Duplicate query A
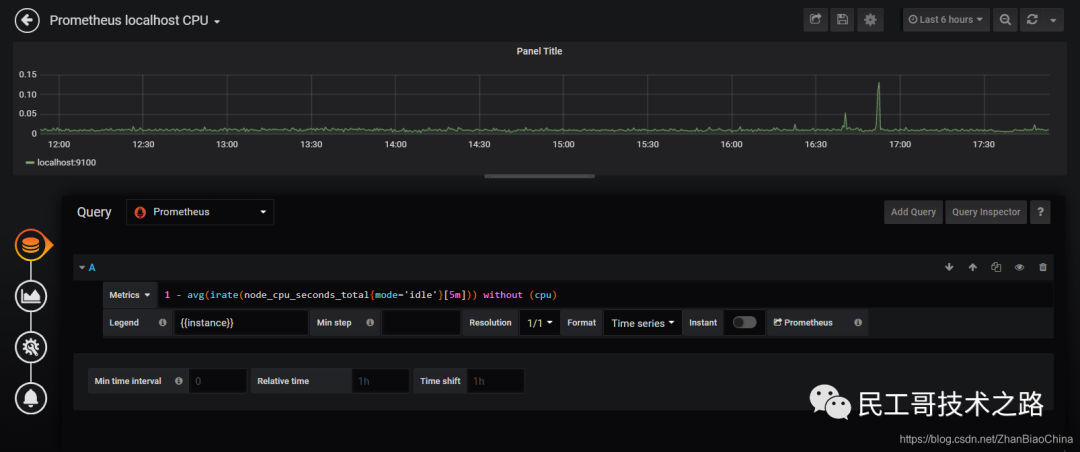The width and height of the screenshot is (1080, 452). coord(995,267)
